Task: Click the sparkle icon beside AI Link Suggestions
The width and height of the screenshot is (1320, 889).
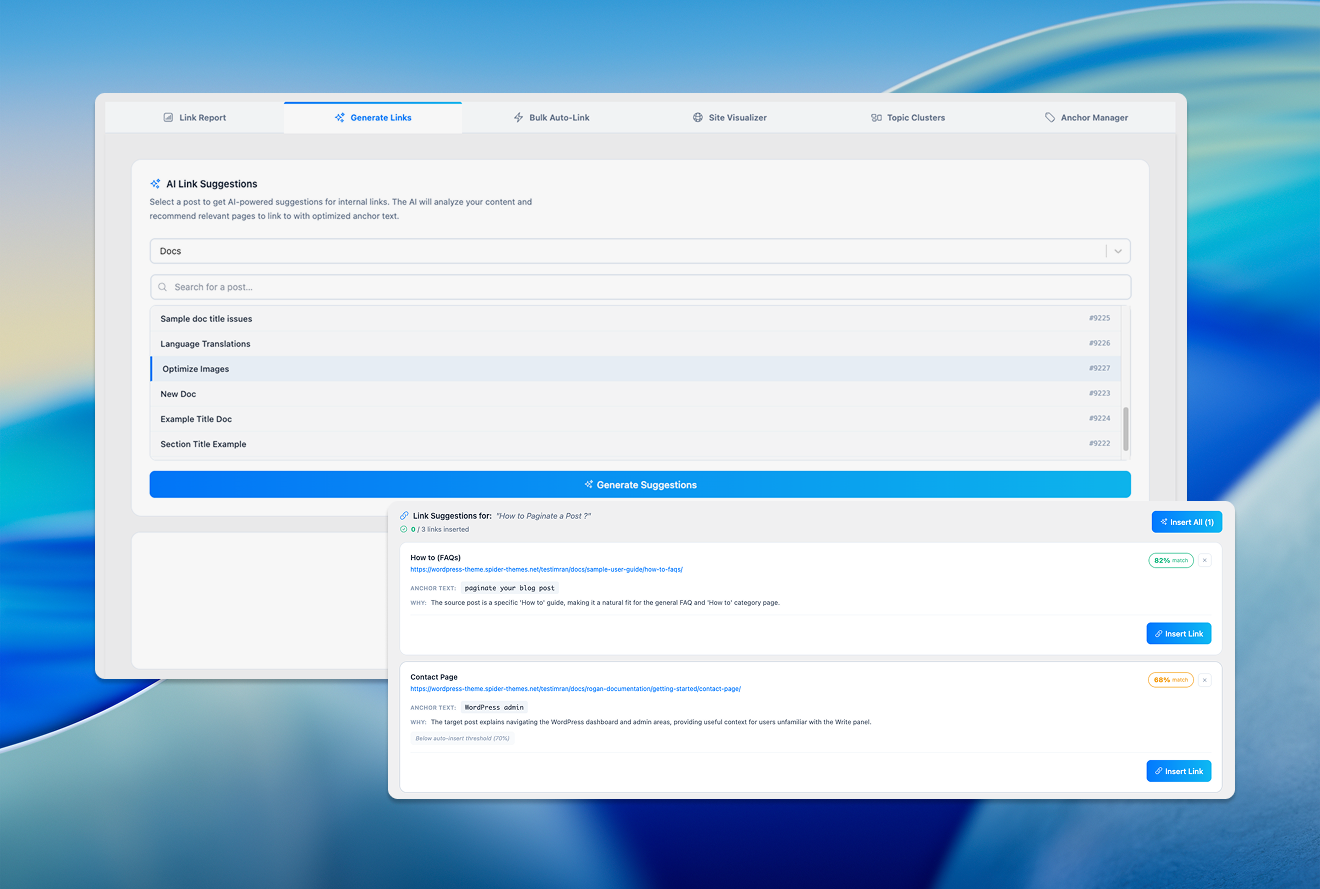Action: tap(155, 184)
